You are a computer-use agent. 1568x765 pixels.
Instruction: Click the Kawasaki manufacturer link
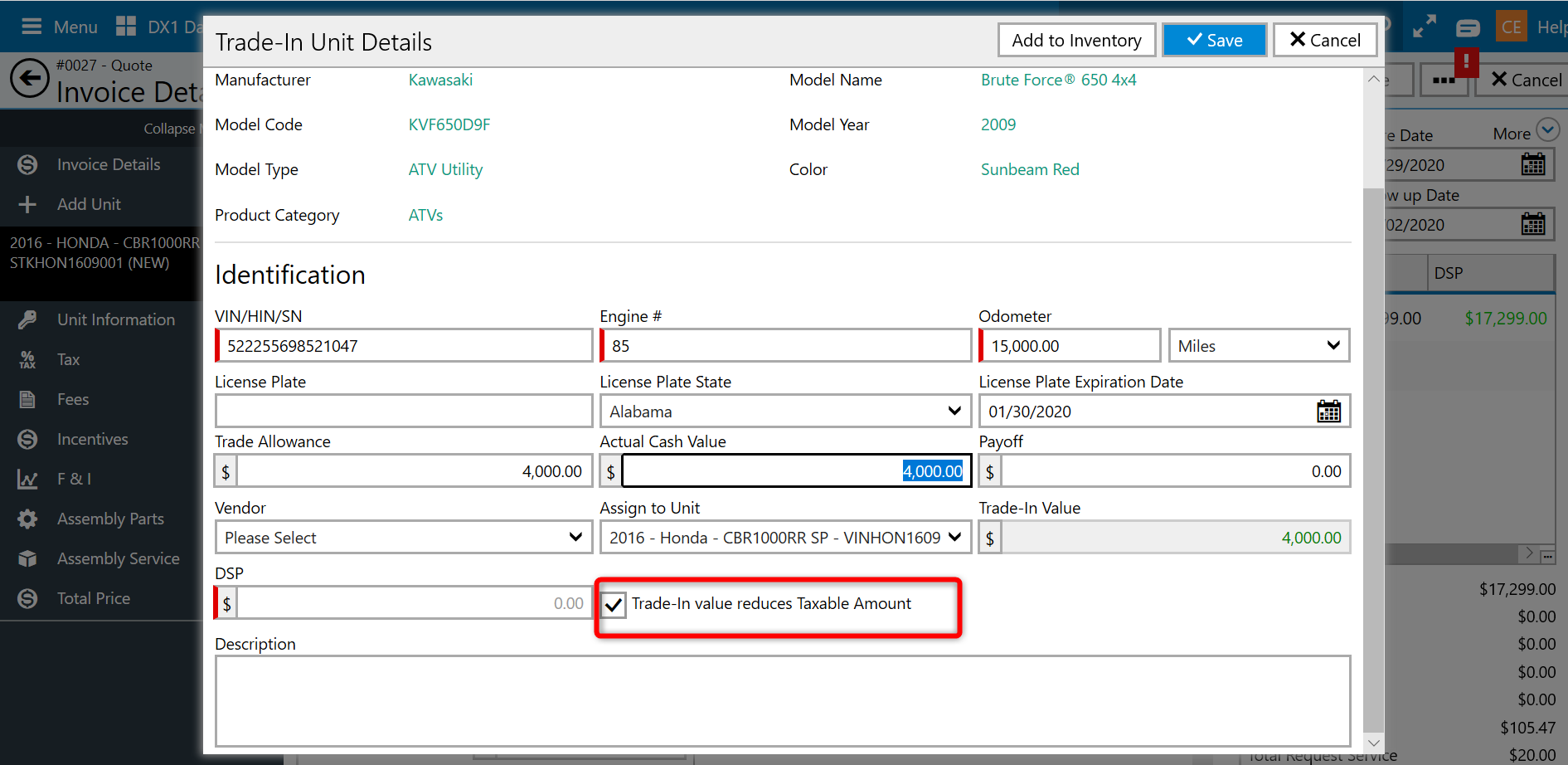click(440, 80)
